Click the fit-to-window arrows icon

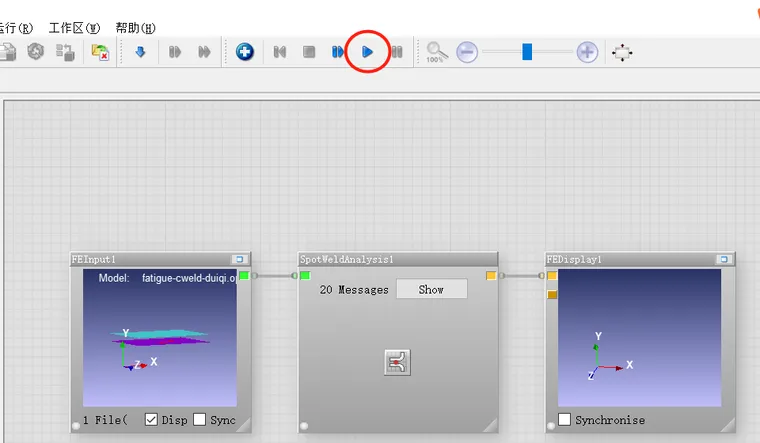(x=622, y=52)
